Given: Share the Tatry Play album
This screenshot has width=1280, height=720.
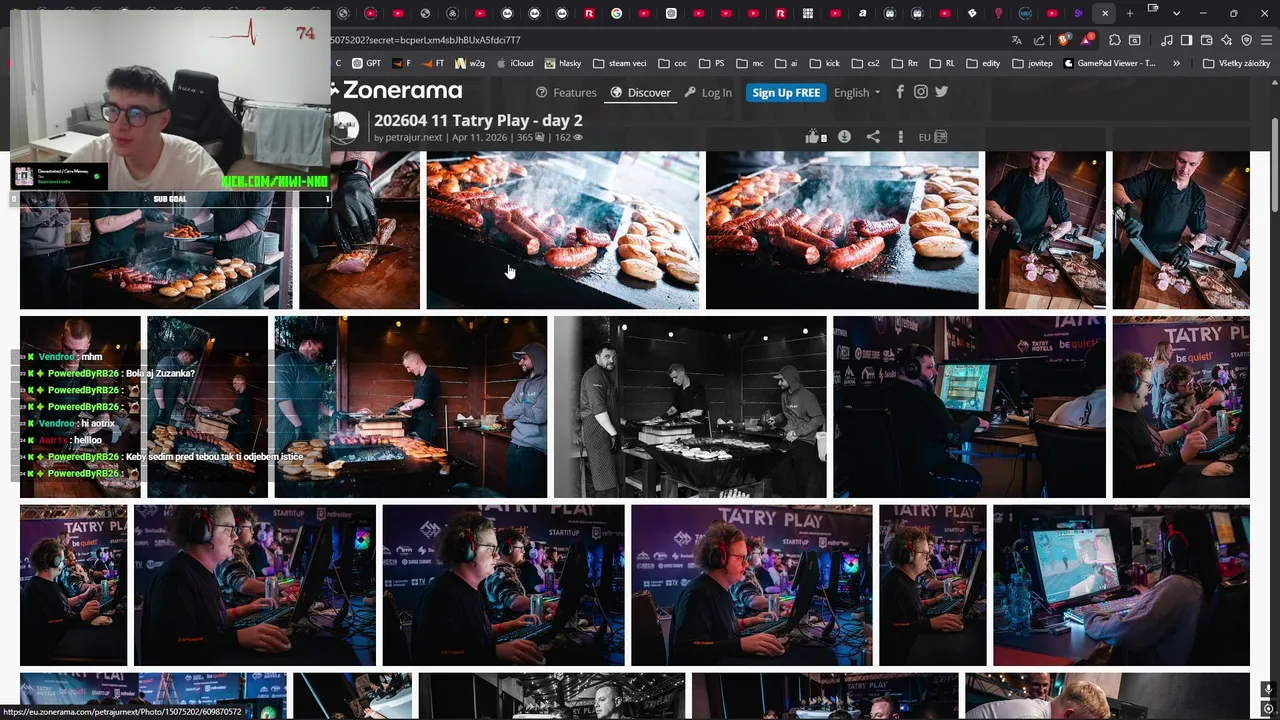Looking at the screenshot, I should click(x=873, y=137).
